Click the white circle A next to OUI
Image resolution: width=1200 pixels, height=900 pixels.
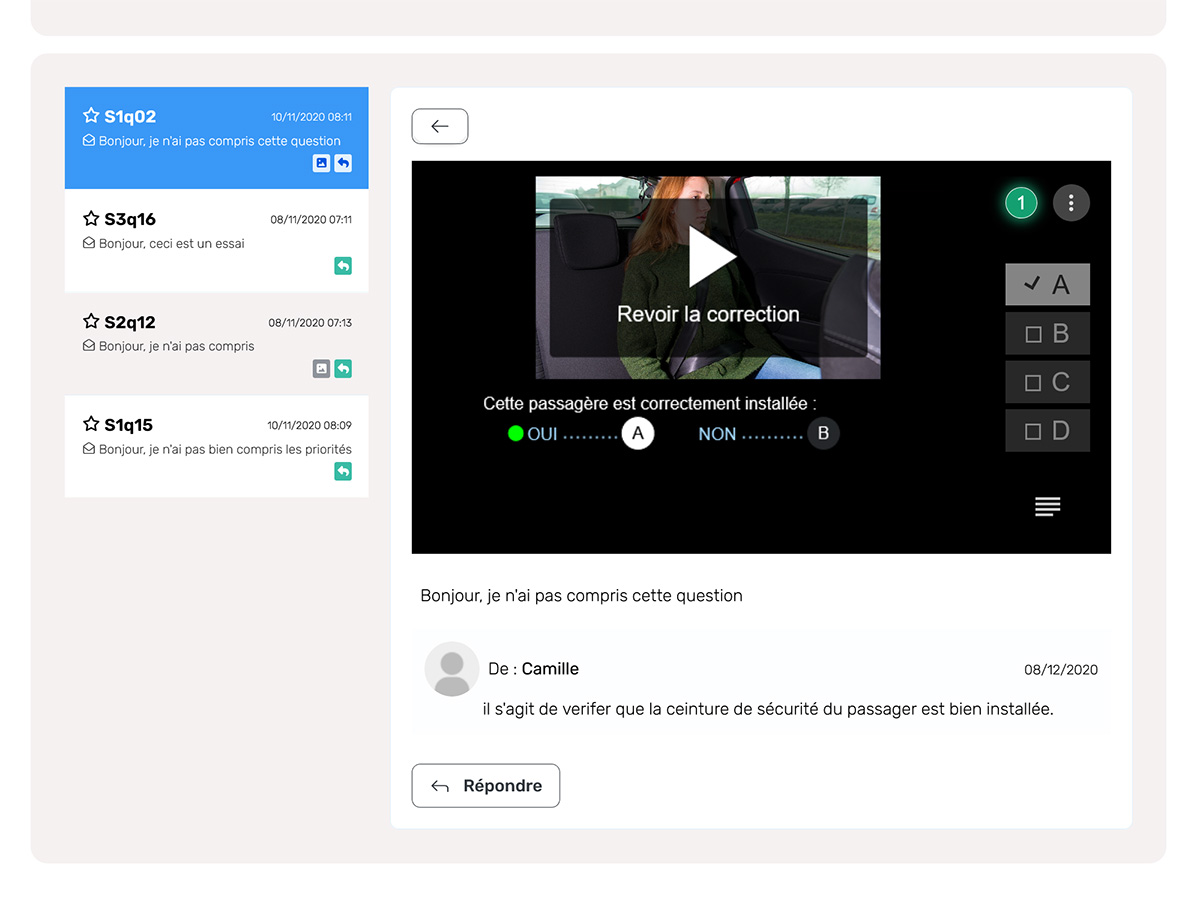[638, 433]
